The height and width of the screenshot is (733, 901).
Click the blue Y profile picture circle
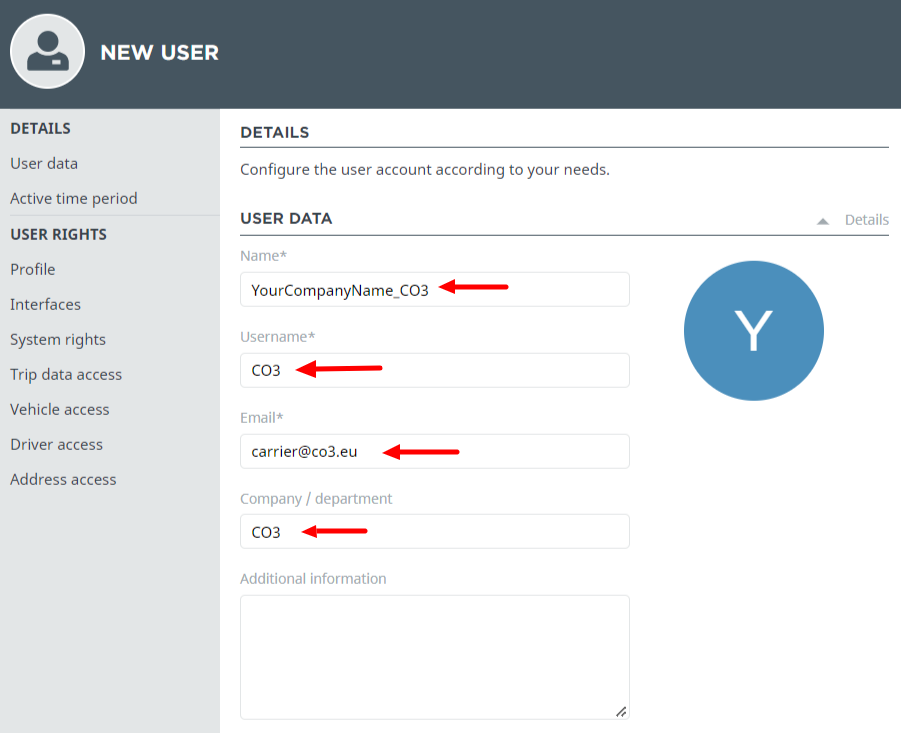[753, 331]
